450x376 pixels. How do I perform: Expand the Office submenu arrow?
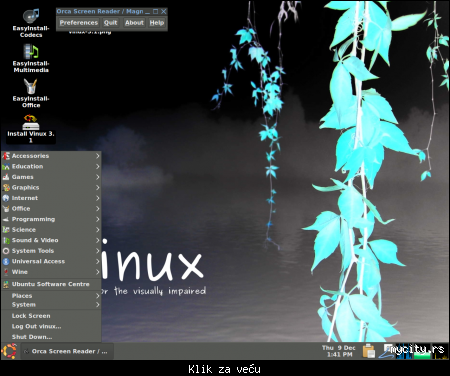[97, 209]
